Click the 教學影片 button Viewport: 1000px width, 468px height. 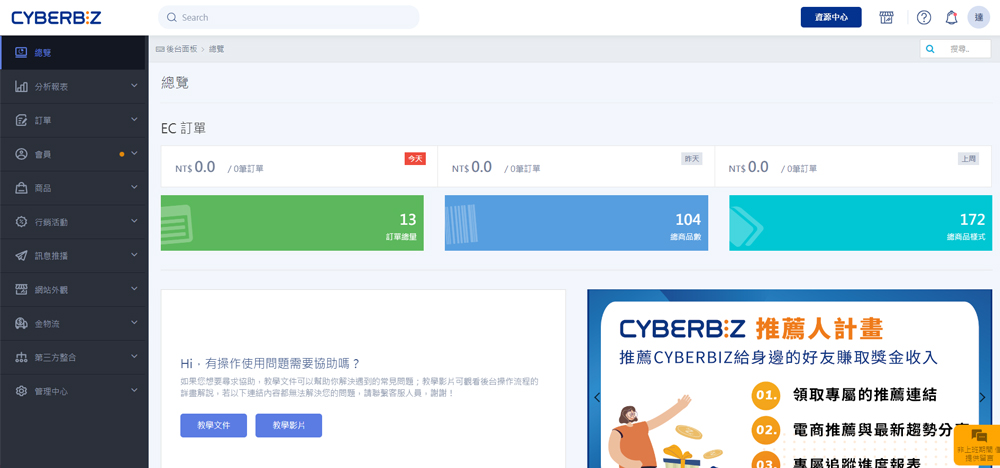tap(289, 425)
